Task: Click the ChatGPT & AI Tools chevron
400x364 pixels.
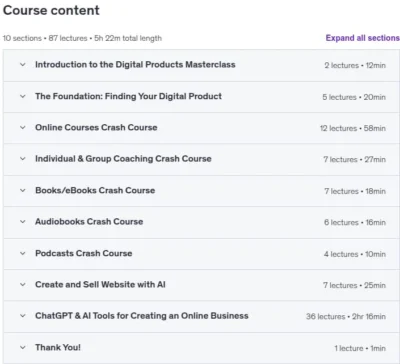Action: [x=23, y=316]
